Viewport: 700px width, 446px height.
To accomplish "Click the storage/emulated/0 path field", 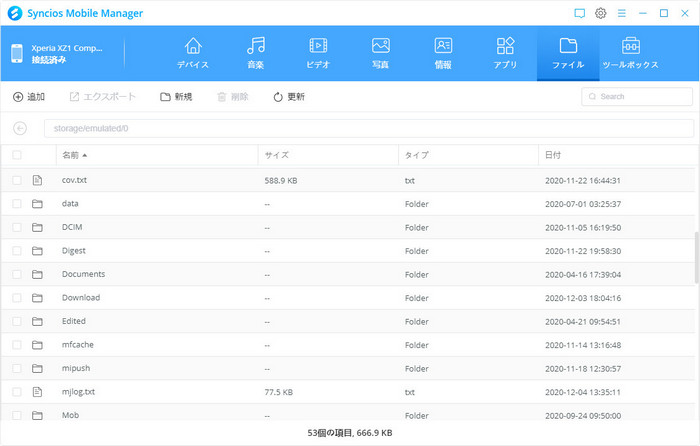I will point(369,129).
